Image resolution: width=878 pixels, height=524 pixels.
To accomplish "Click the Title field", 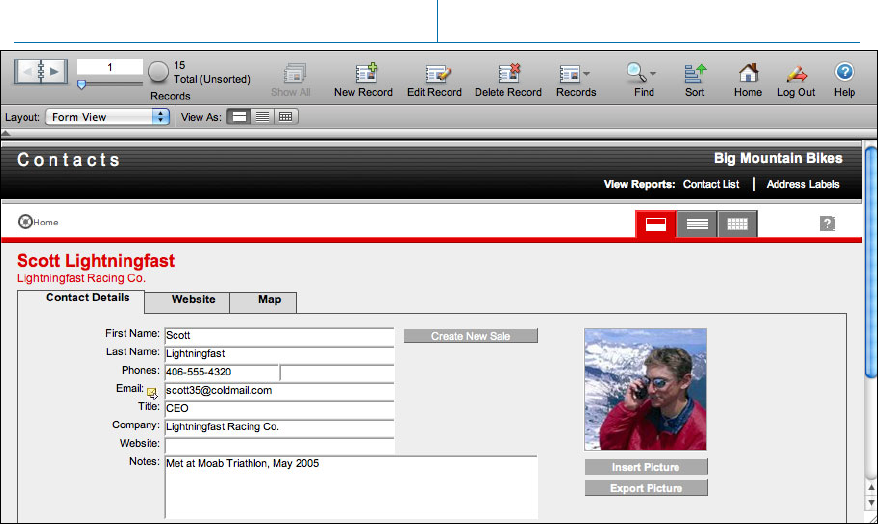I will (279, 409).
